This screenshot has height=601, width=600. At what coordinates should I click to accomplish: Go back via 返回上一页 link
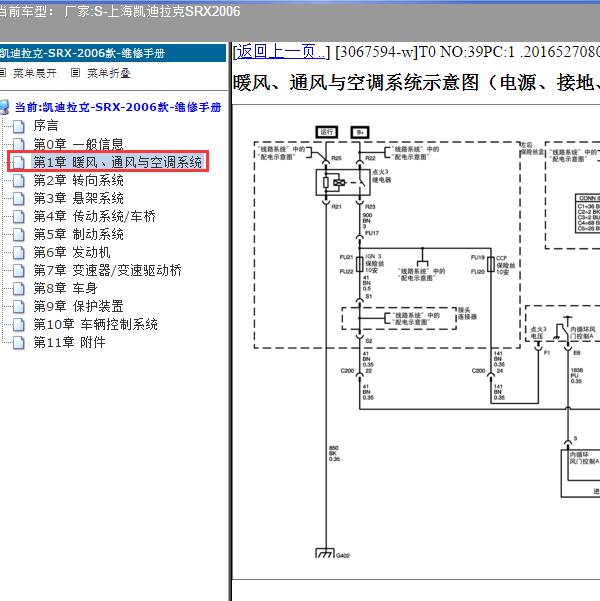click(x=281, y=52)
